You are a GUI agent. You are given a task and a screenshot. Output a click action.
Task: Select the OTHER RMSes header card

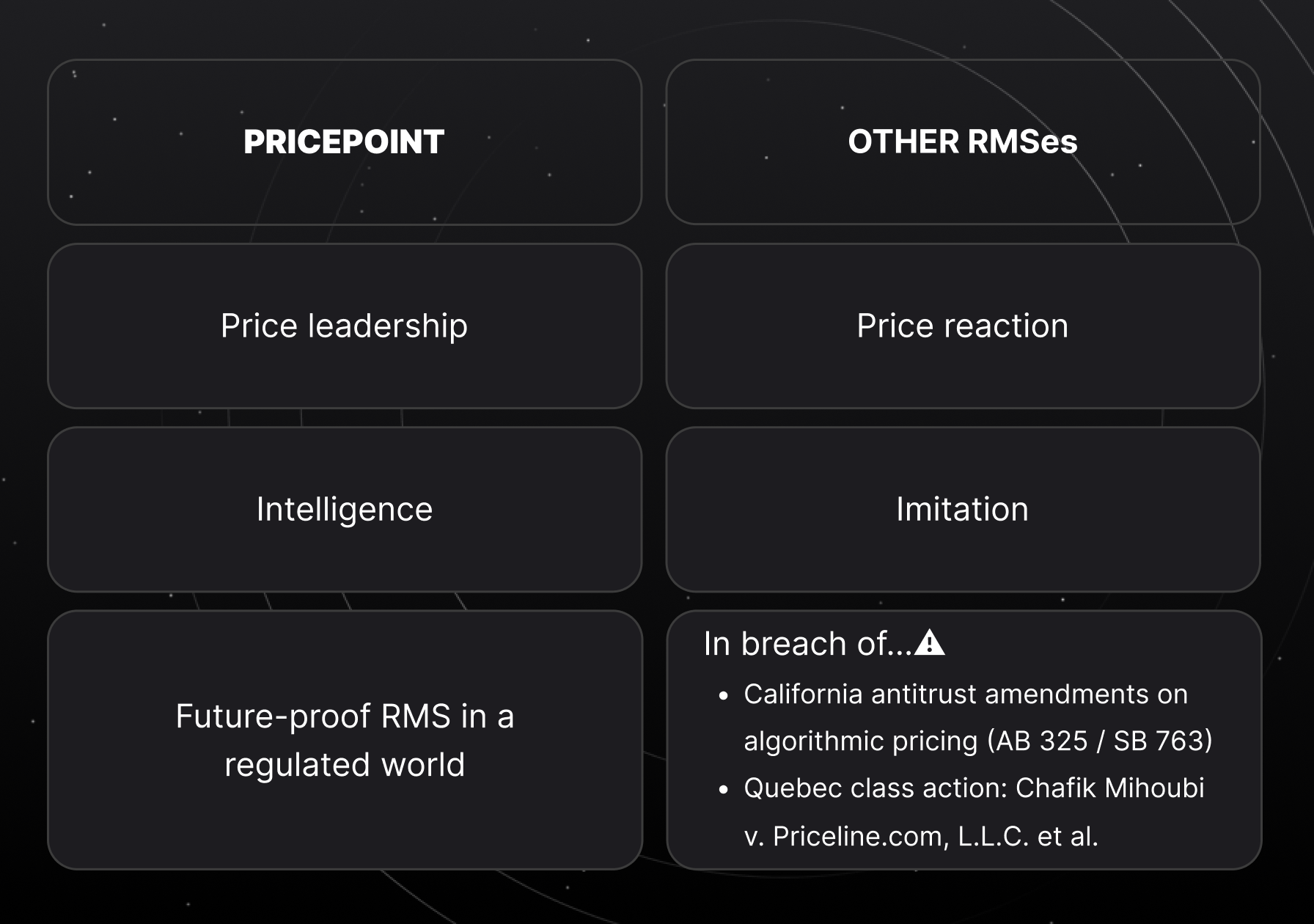coord(963,142)
